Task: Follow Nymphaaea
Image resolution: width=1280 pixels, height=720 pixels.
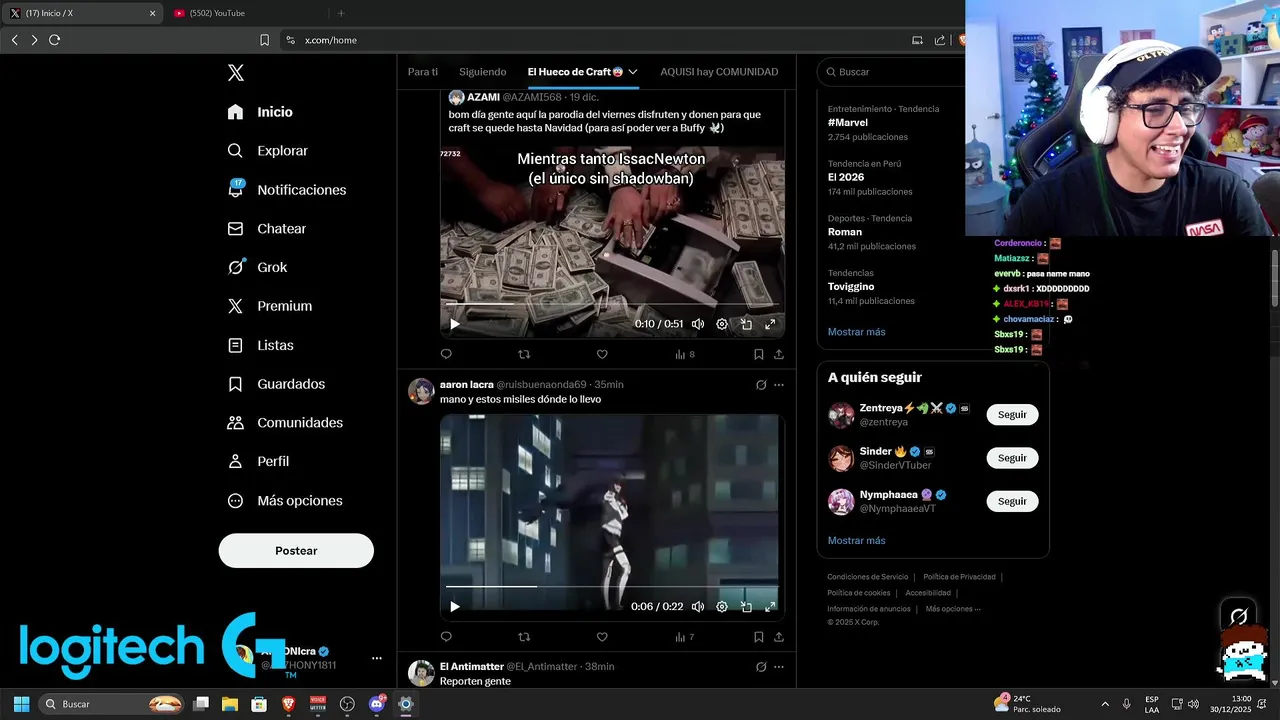Action: (1012, 501)
